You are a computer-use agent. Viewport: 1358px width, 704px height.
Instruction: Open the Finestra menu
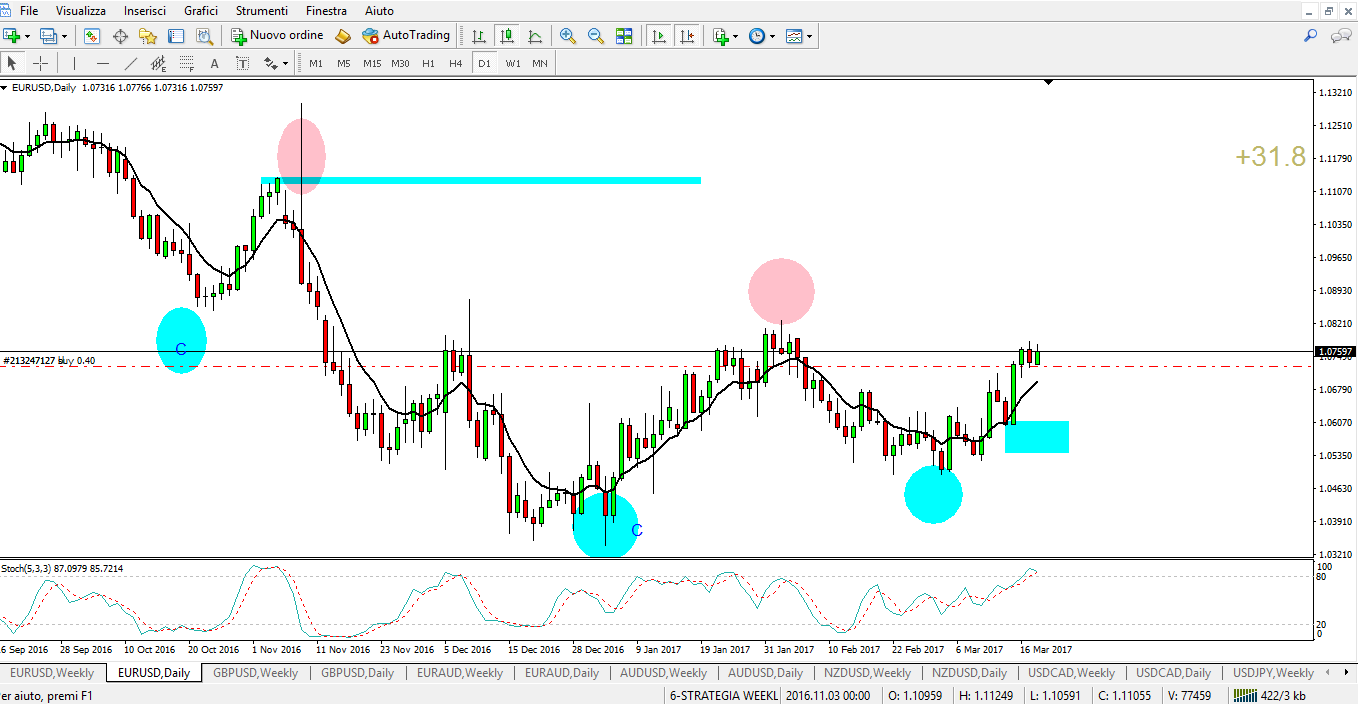click(x=327, y=10)
